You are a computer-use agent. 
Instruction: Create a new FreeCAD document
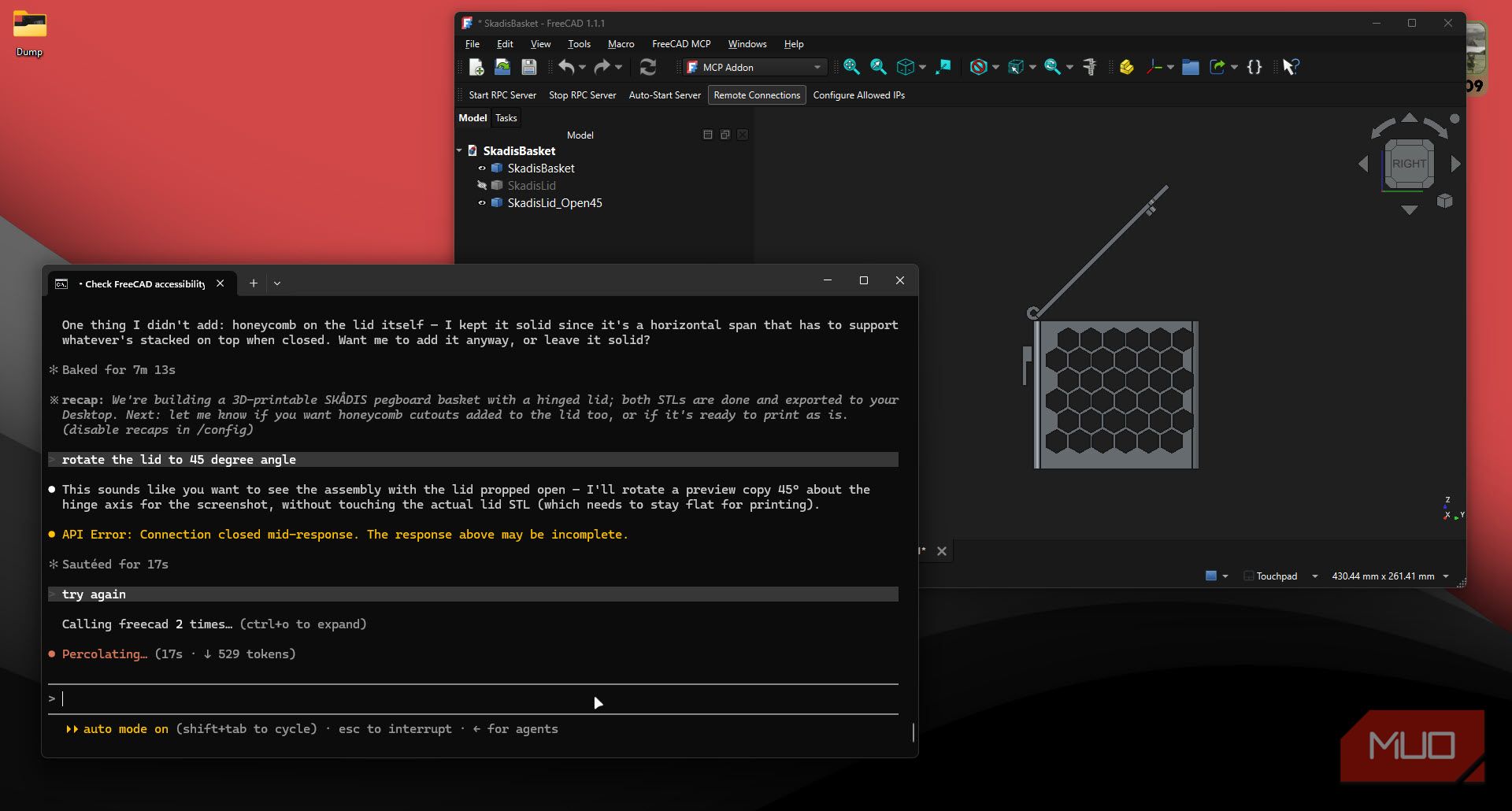click(476, 68)
